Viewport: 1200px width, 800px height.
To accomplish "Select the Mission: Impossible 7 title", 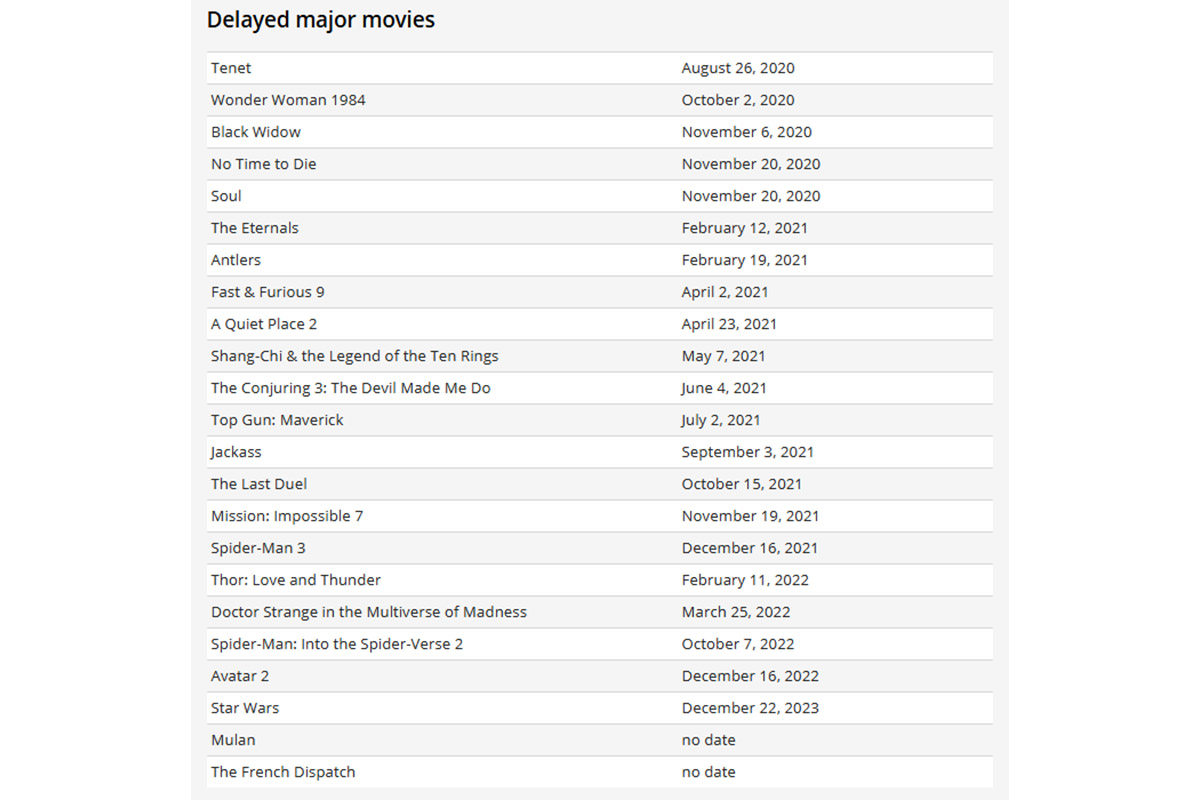I will [286, 516].
